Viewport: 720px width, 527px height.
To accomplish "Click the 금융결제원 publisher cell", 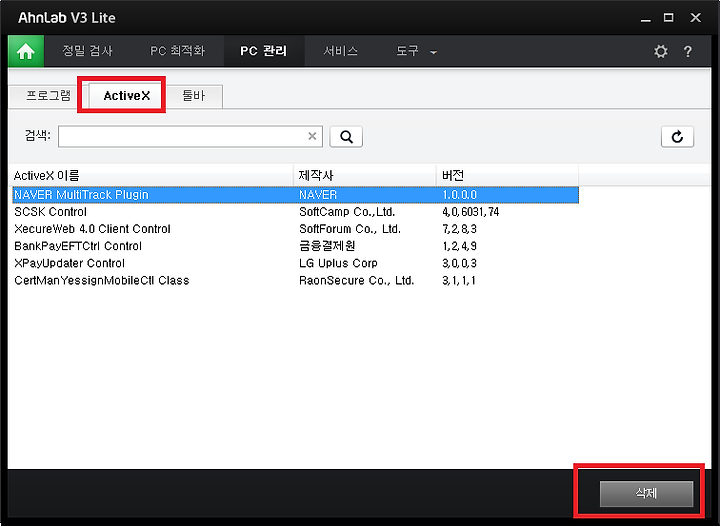I will (327, 246).
